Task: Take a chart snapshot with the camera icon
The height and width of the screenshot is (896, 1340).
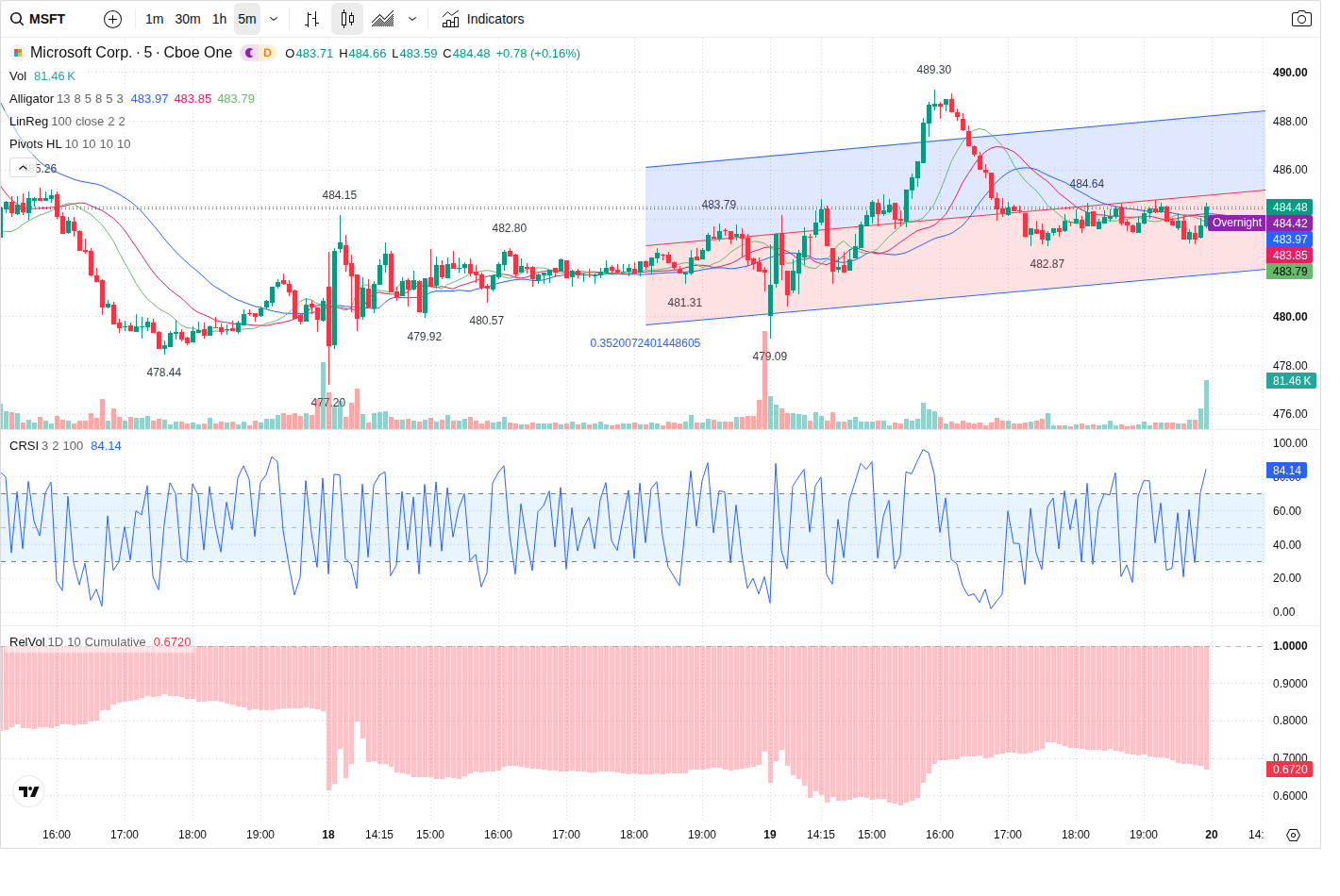Action: coord(1301,19)
